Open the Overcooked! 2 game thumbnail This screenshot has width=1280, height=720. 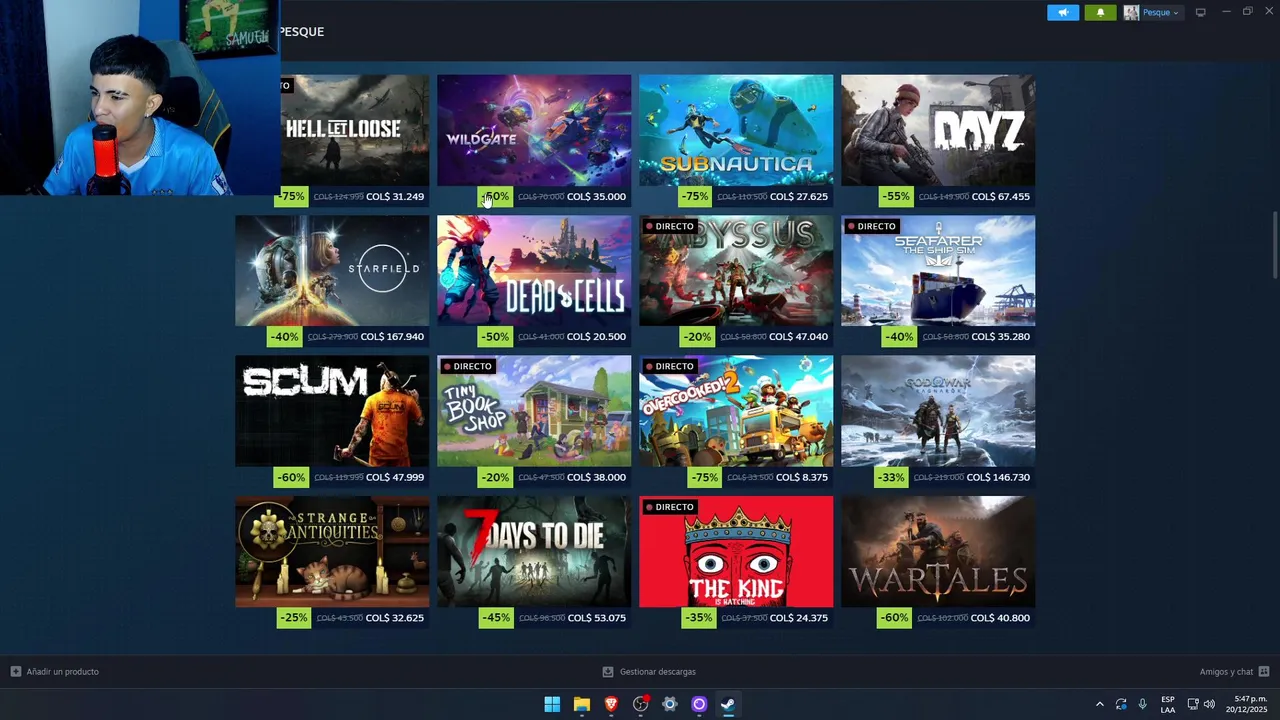(736, 411)
